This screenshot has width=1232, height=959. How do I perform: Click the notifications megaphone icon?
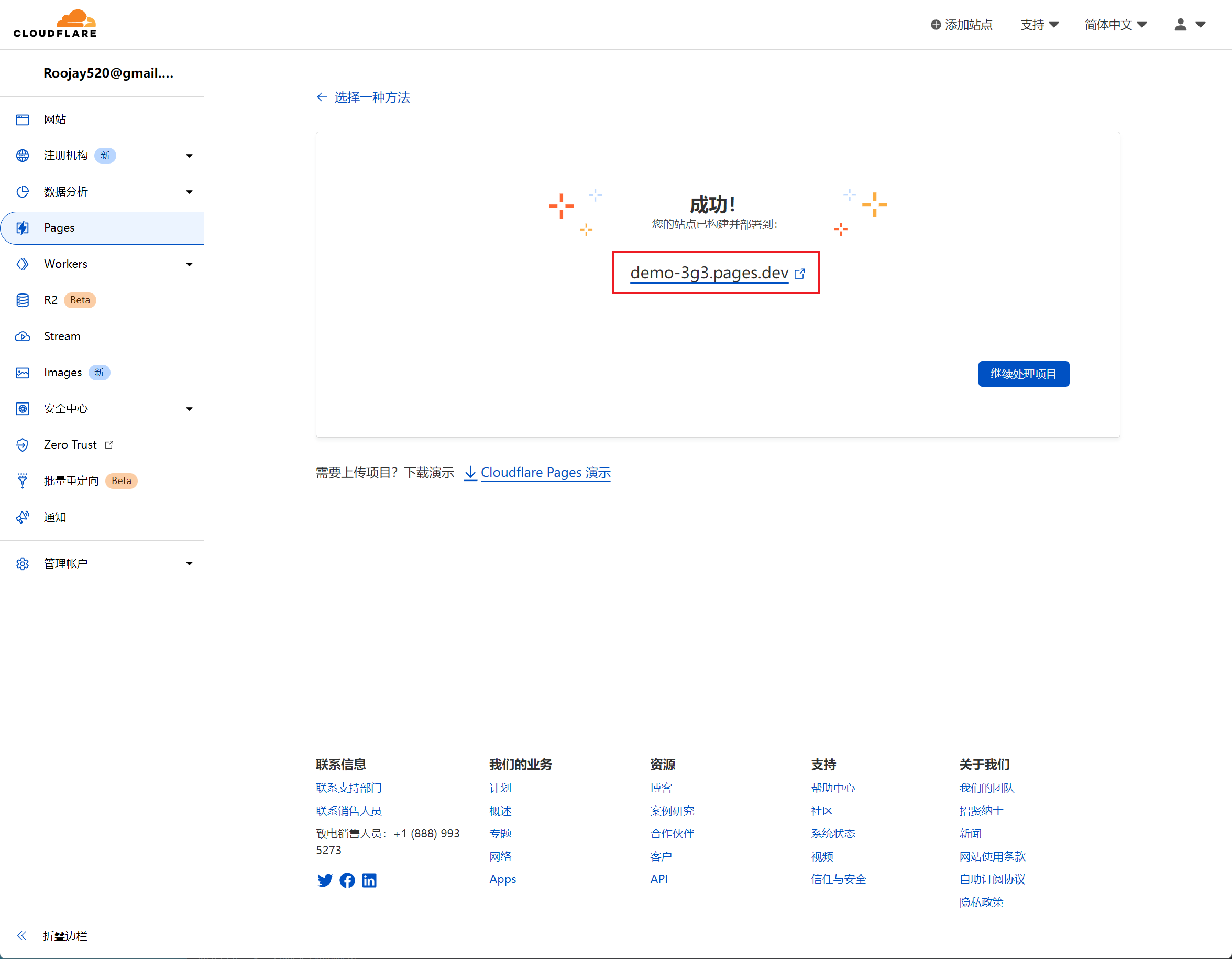(x=23, y=517)
